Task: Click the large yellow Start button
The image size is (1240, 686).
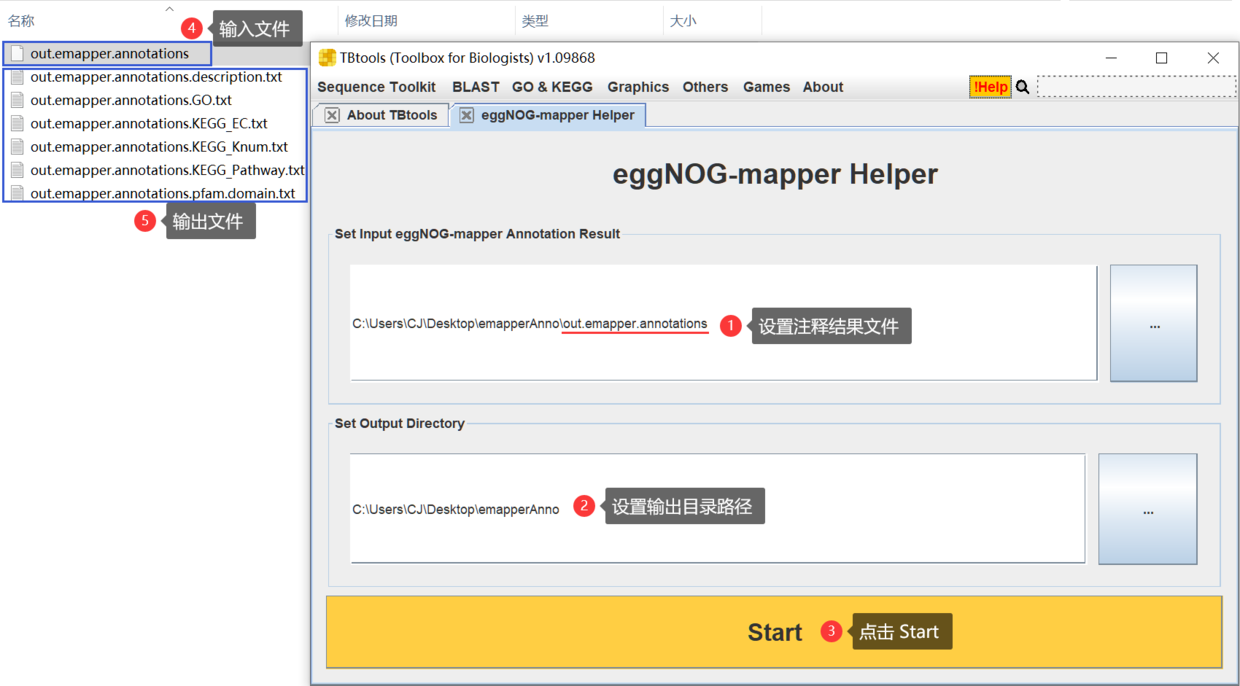Action: pyautogui.click(x=774, y=632)
